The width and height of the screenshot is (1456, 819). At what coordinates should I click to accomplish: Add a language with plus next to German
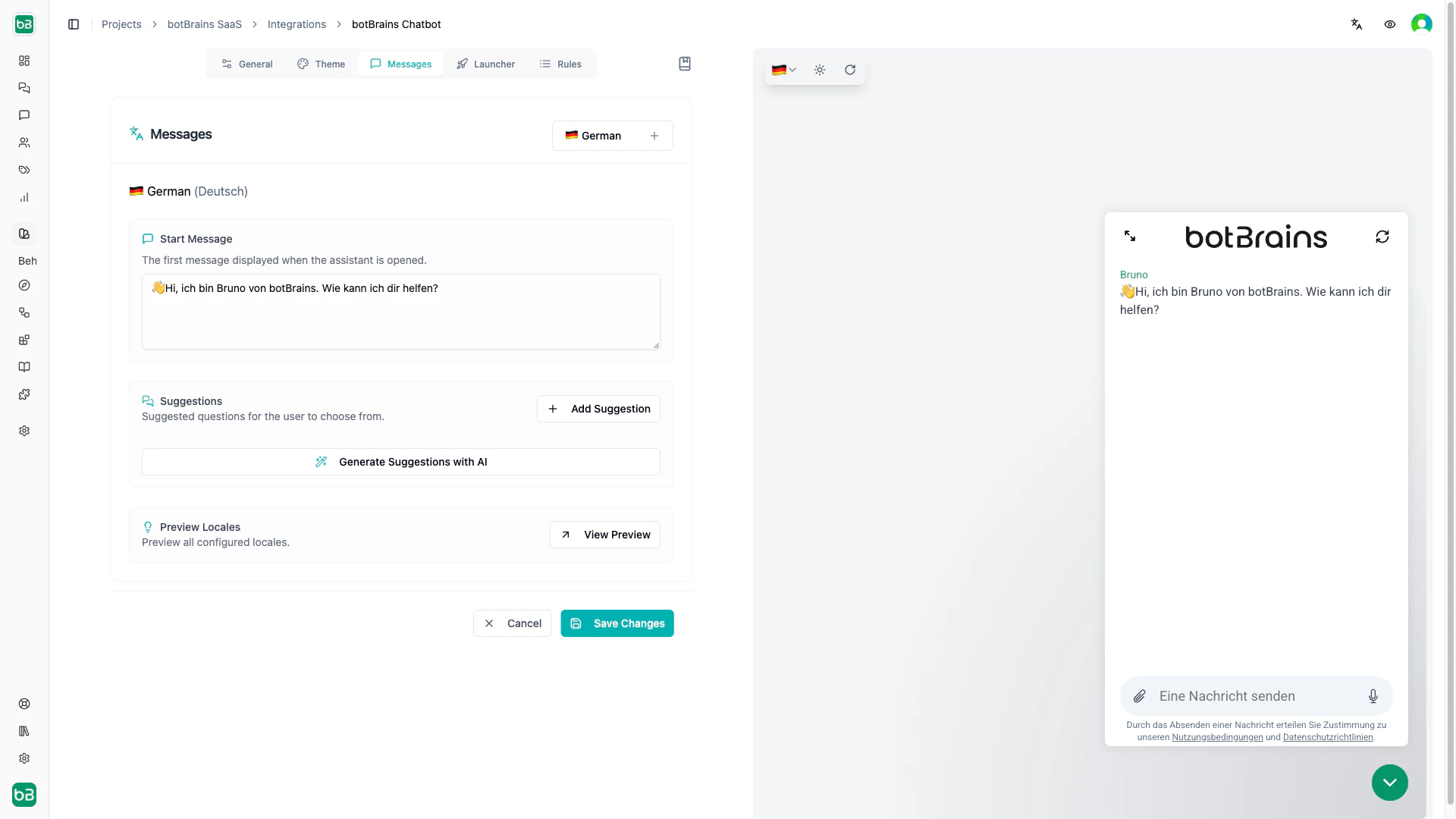654,136
